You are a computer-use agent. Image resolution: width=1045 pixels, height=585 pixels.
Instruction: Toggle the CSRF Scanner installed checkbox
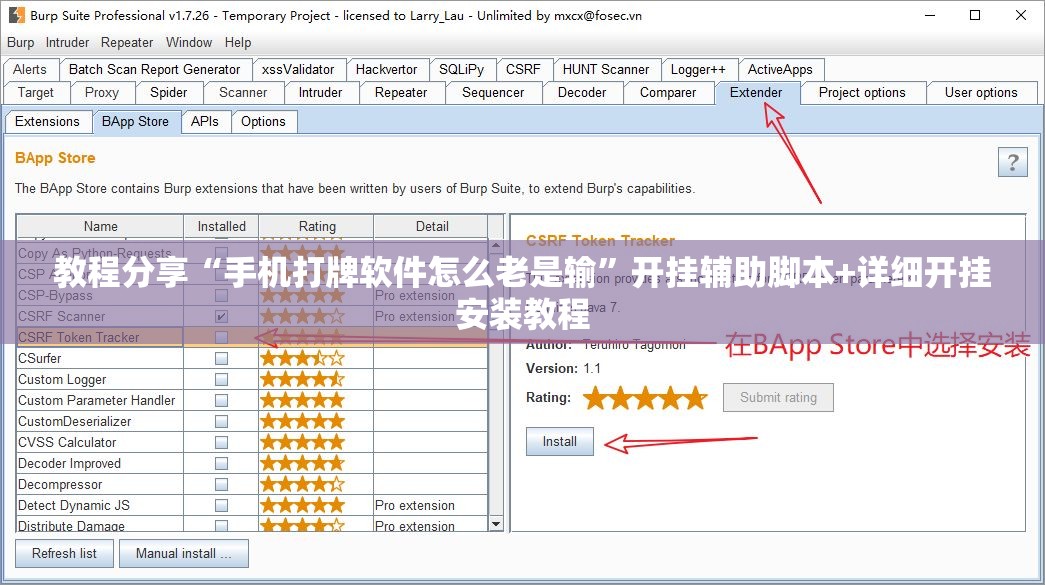(221, 316)
